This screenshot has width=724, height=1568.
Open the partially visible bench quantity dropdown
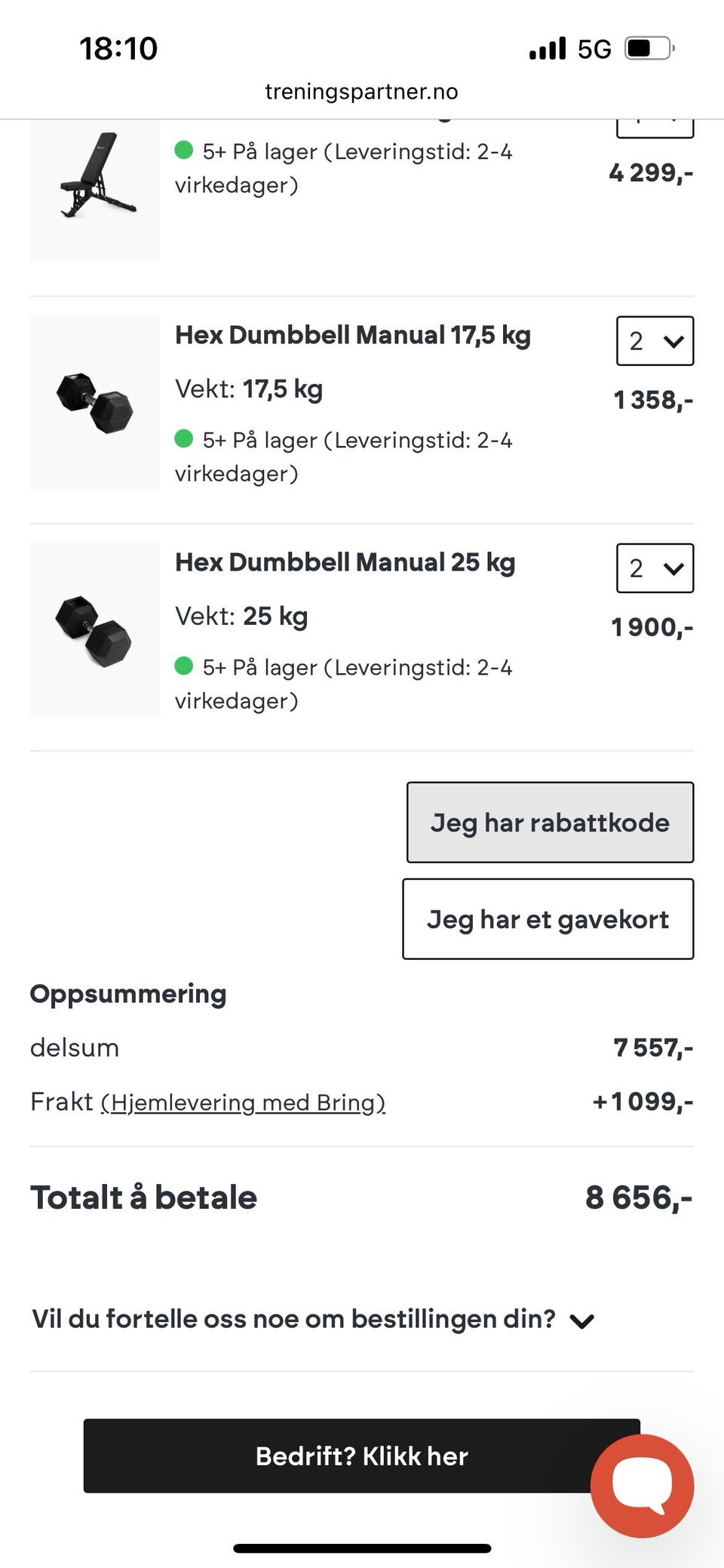(655, 128)
